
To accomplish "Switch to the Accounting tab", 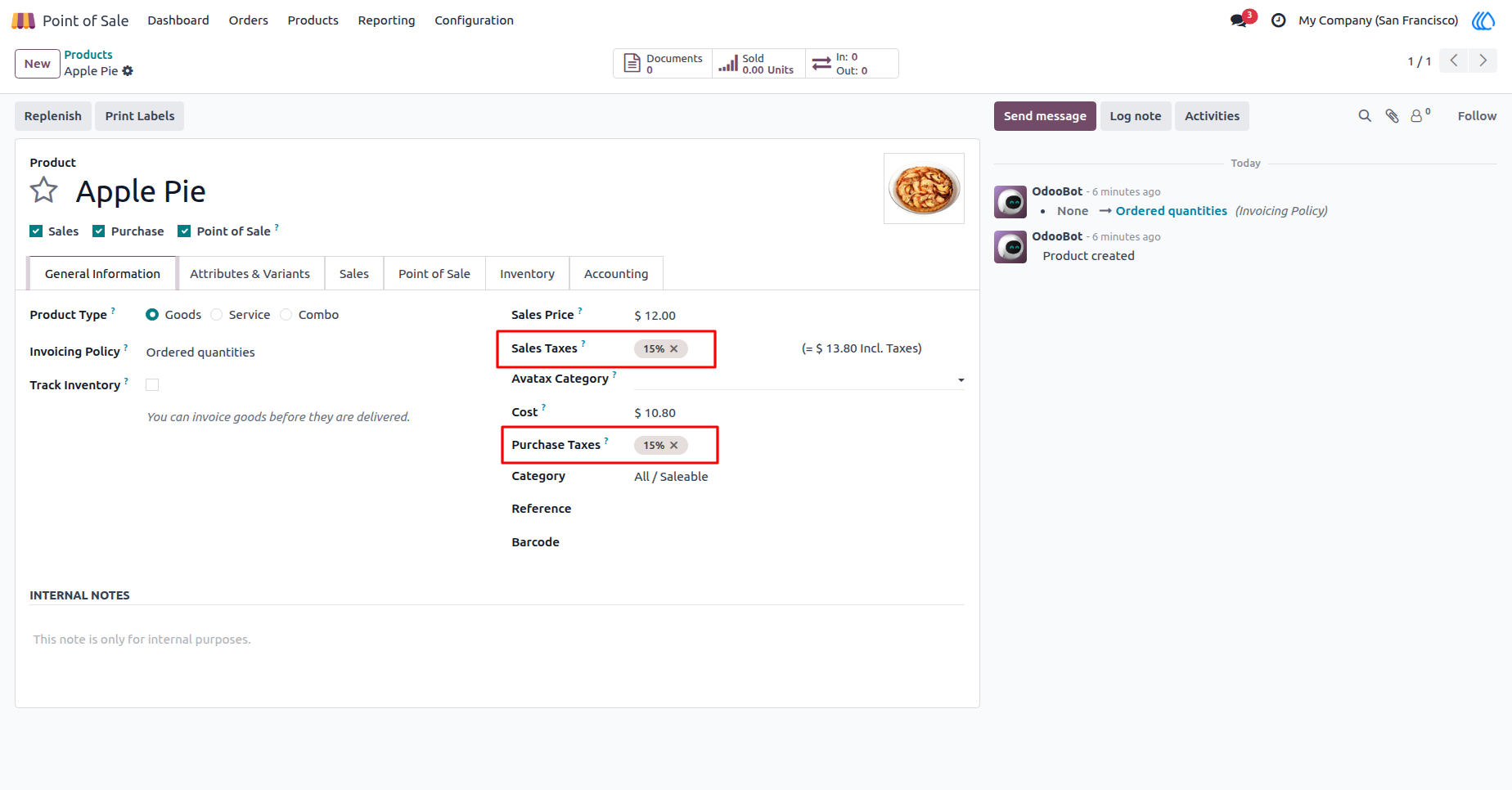I will point(616,274).
